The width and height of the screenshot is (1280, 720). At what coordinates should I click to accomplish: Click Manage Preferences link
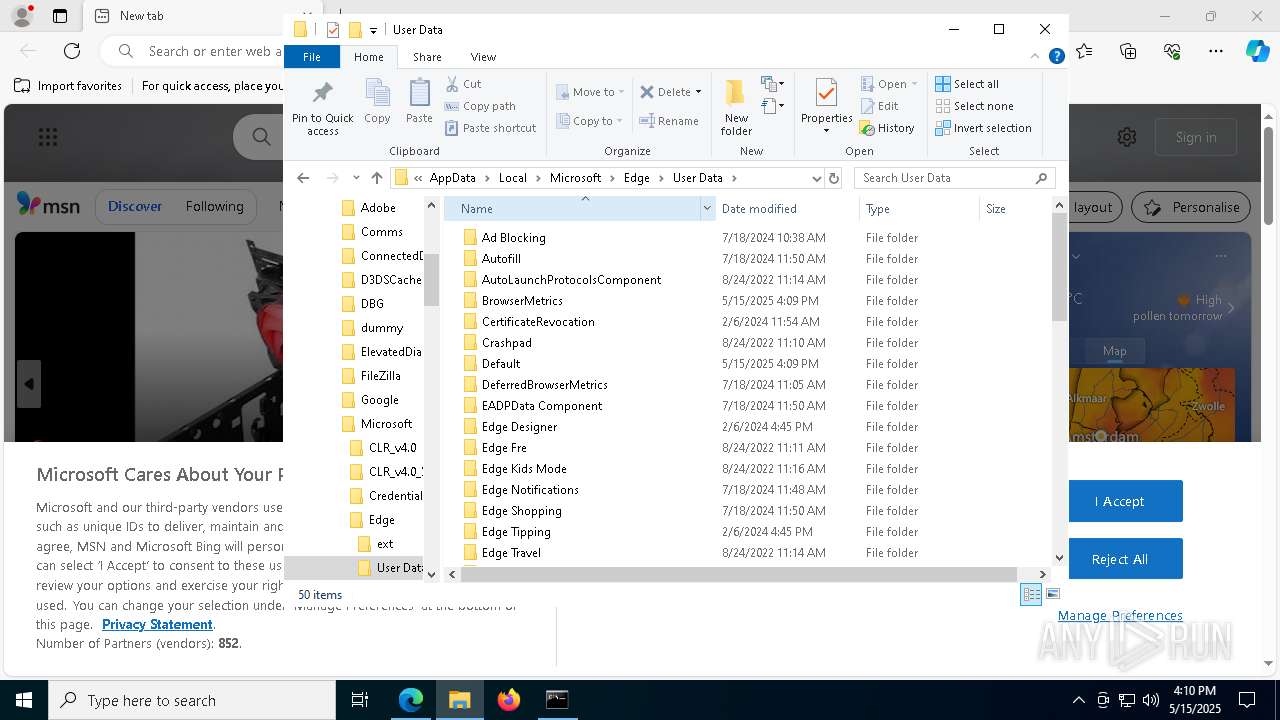coord(1120,615)
